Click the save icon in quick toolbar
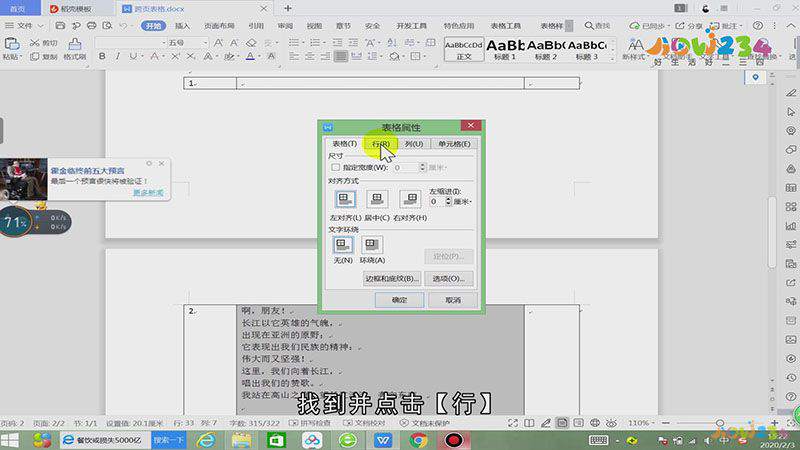Viewport: 800px width, 450px height. [60, 25]
